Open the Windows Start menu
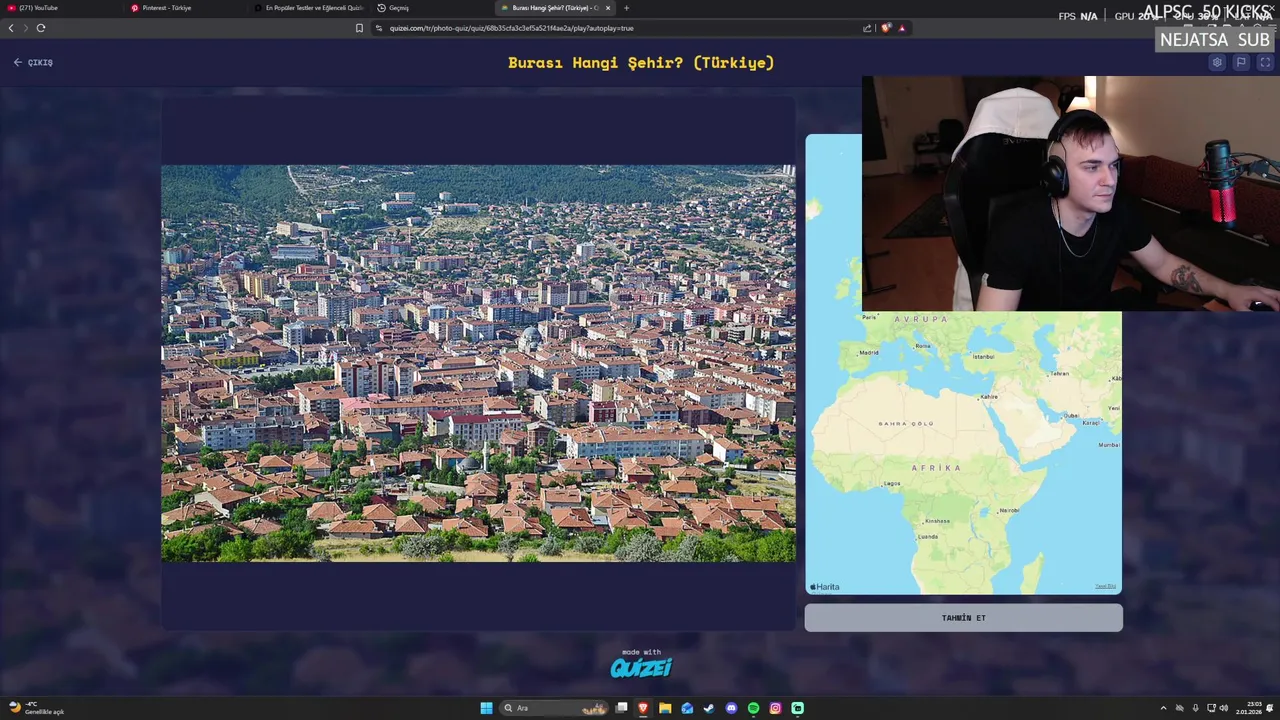 point(486,708)
